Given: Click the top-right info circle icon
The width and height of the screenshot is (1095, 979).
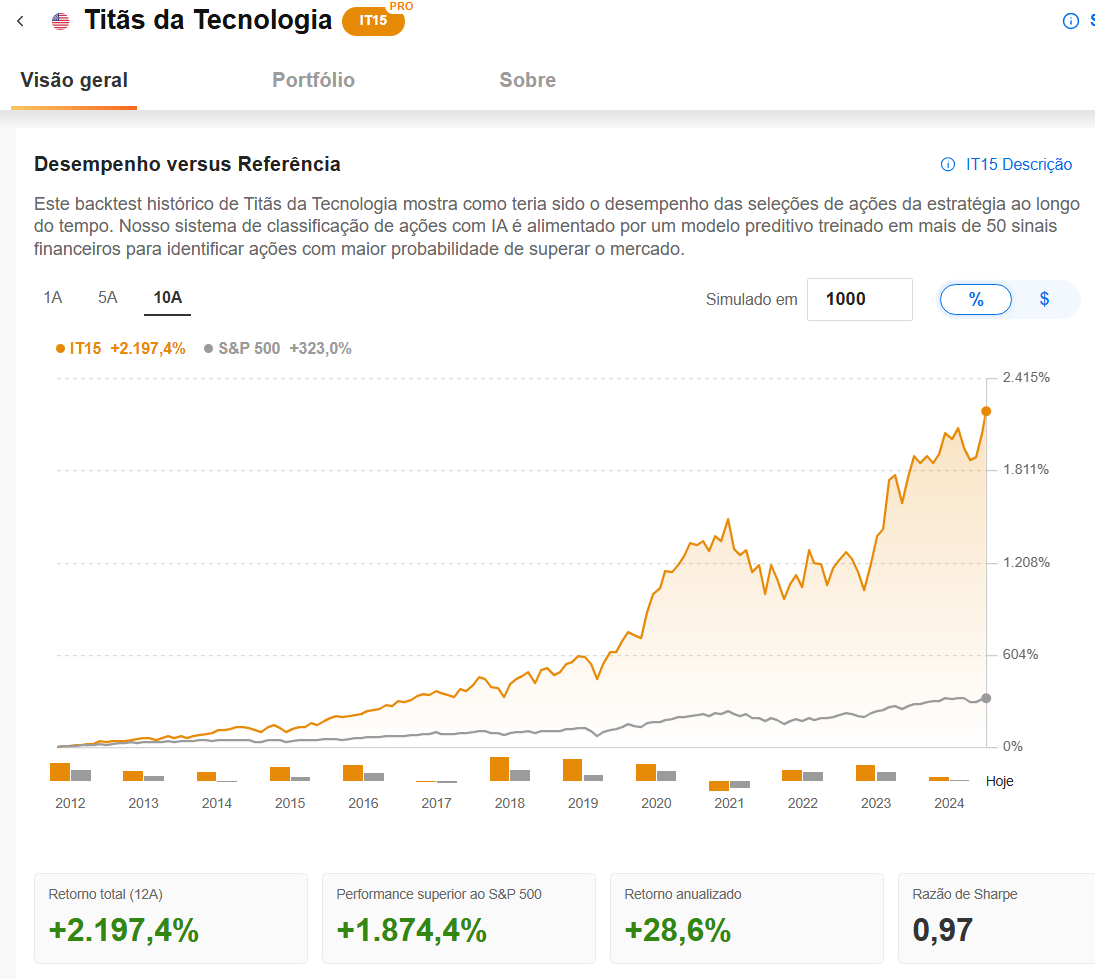Looking at the screenshot, I should coord(1071,21).
